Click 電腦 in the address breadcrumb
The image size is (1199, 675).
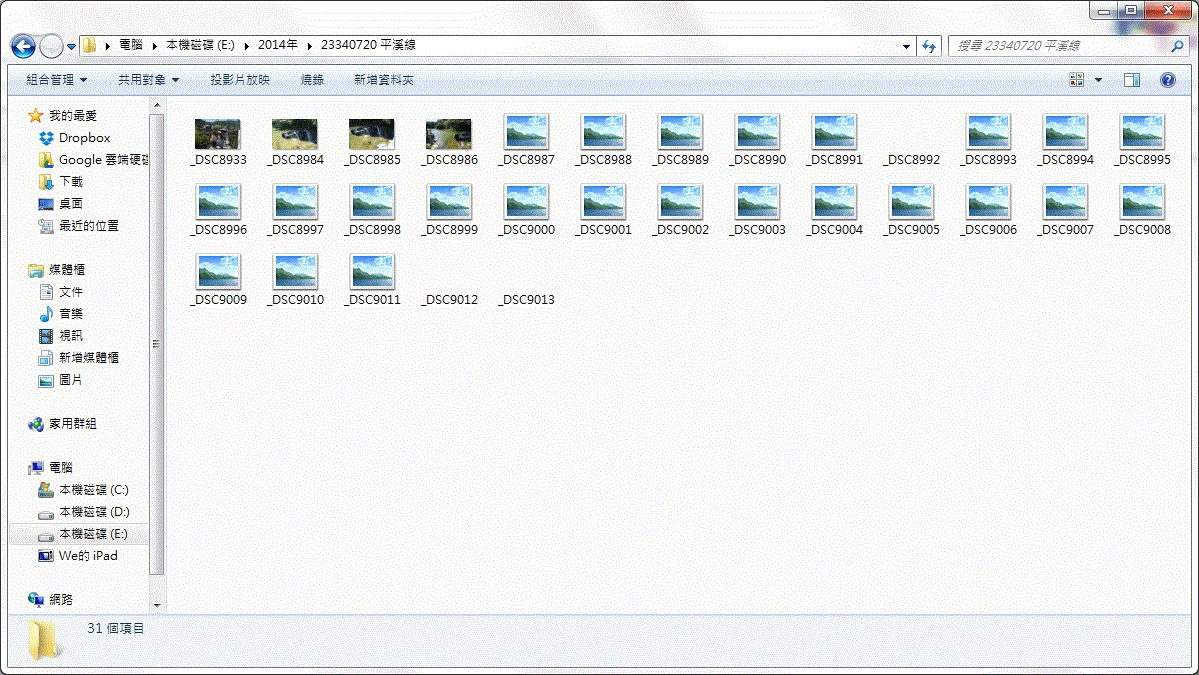[x=131, y=45]
